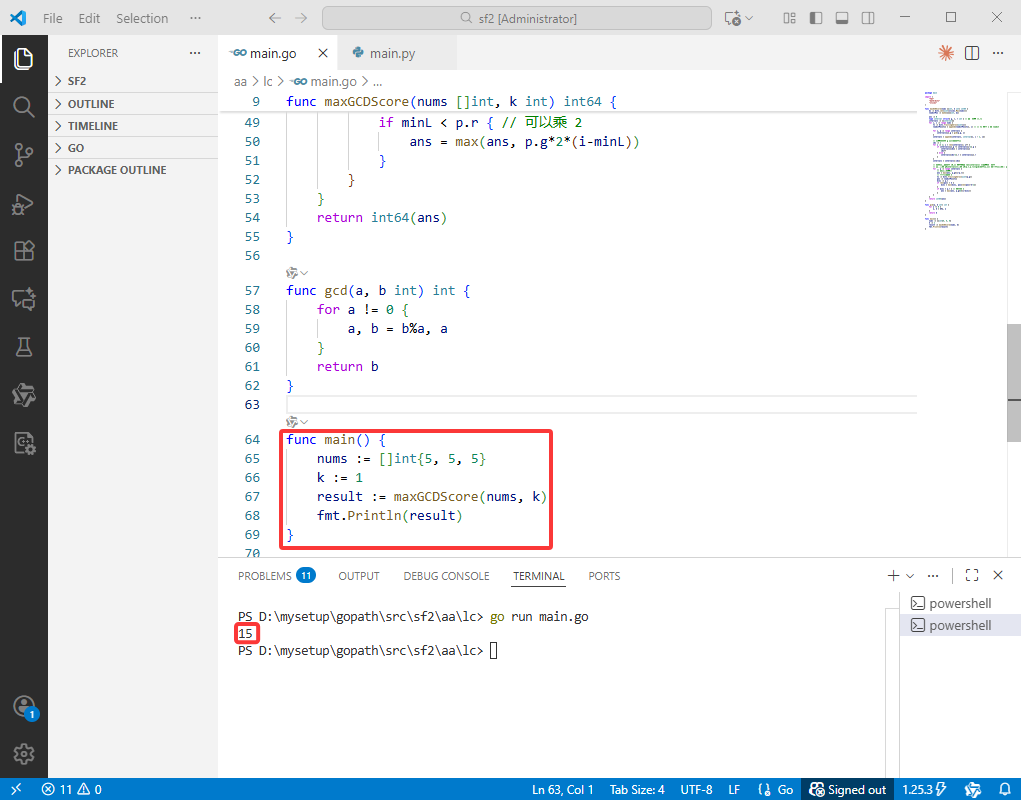The width and height of the screenshot is (1021, 800).
Task: Go back with the left arrow
Action: 275,18
